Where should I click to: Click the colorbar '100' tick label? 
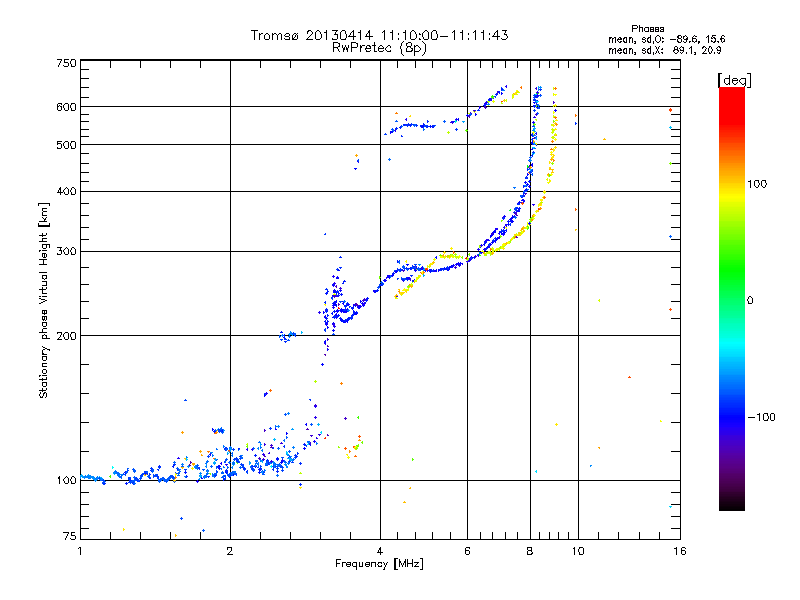coord(757,184)
